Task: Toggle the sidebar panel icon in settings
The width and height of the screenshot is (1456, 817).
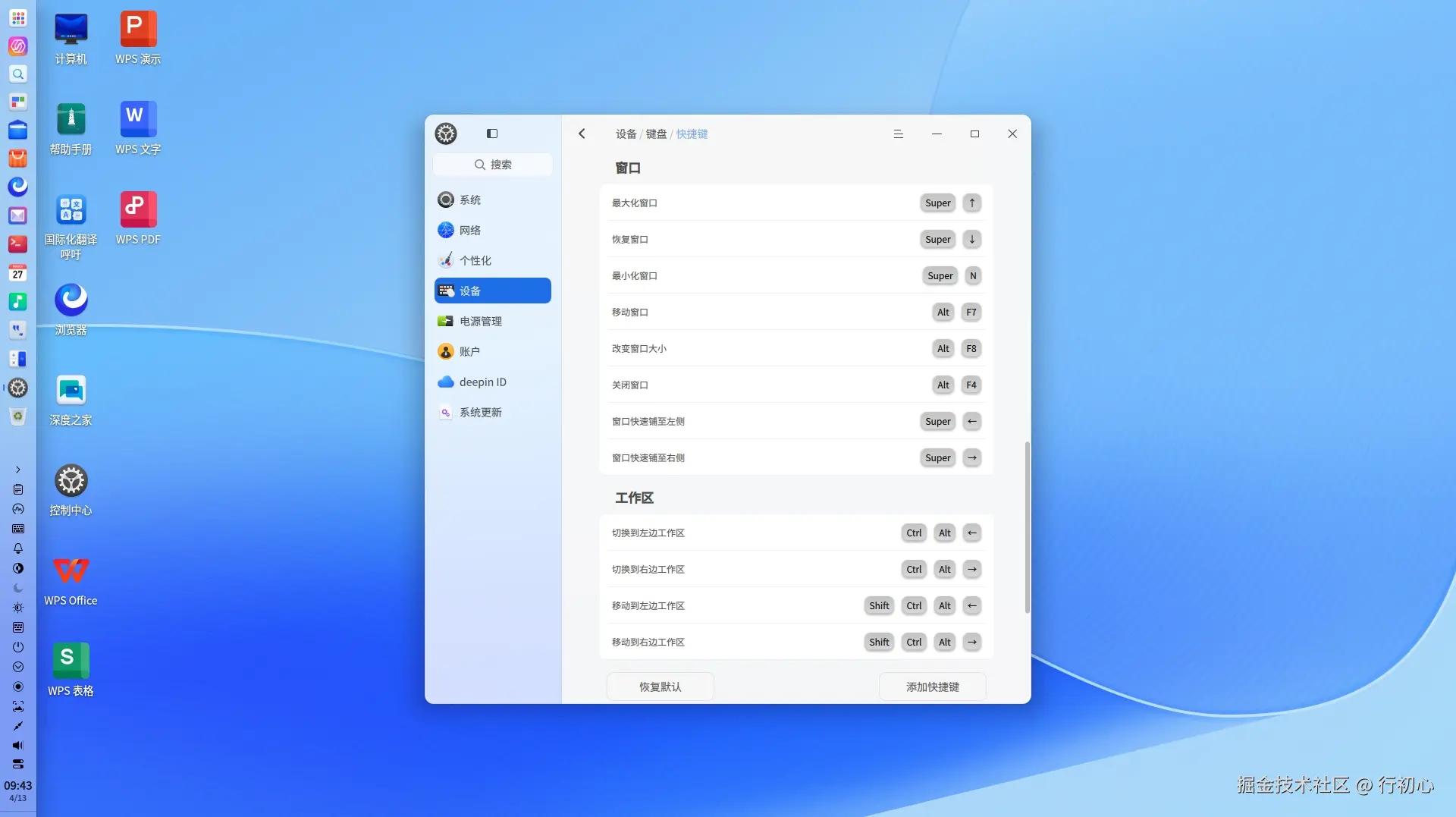Action: click(492, 134)
